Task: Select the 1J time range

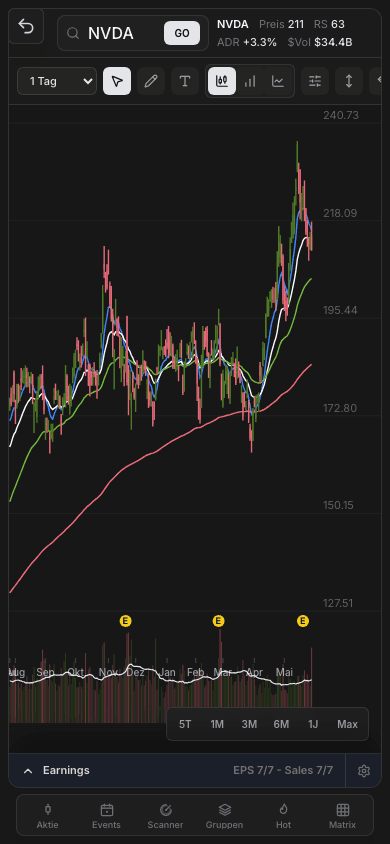Action: pyautogui.click(x=313, y=724)
